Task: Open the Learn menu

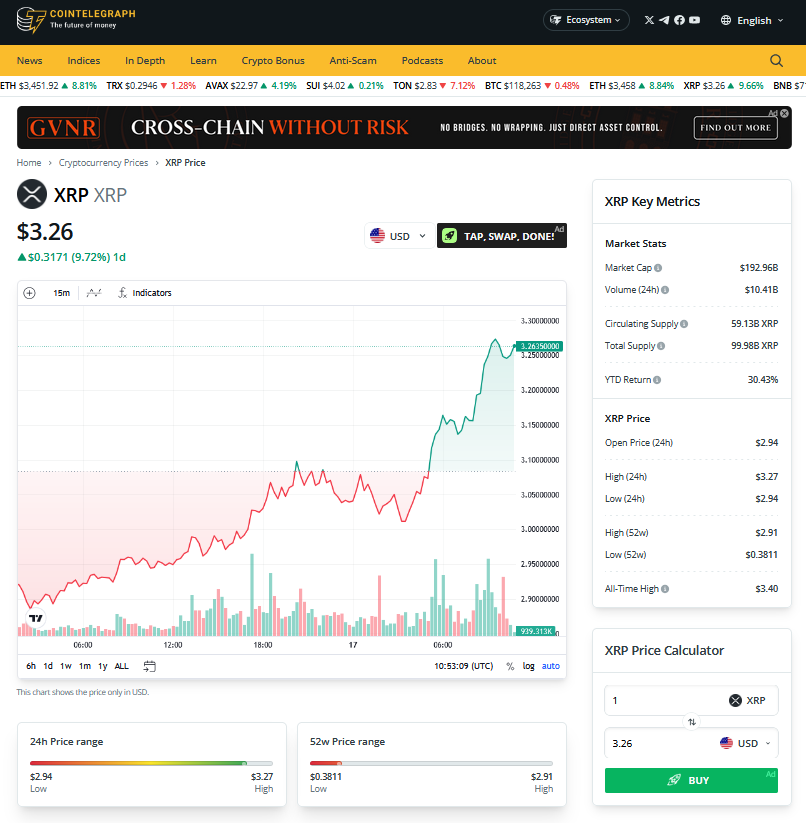Action: pyautogui.click(x=203, y=60)
